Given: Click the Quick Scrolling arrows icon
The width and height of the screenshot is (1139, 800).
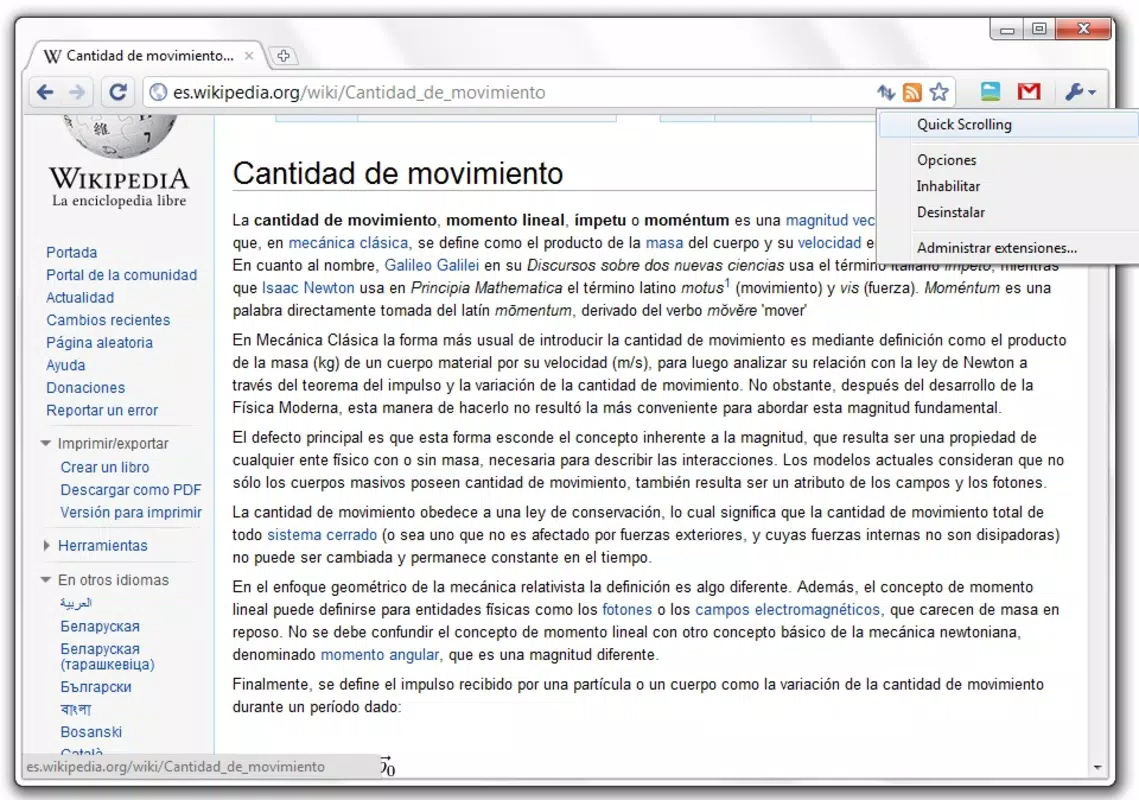Looking at the screenshot, I should 885,92.
